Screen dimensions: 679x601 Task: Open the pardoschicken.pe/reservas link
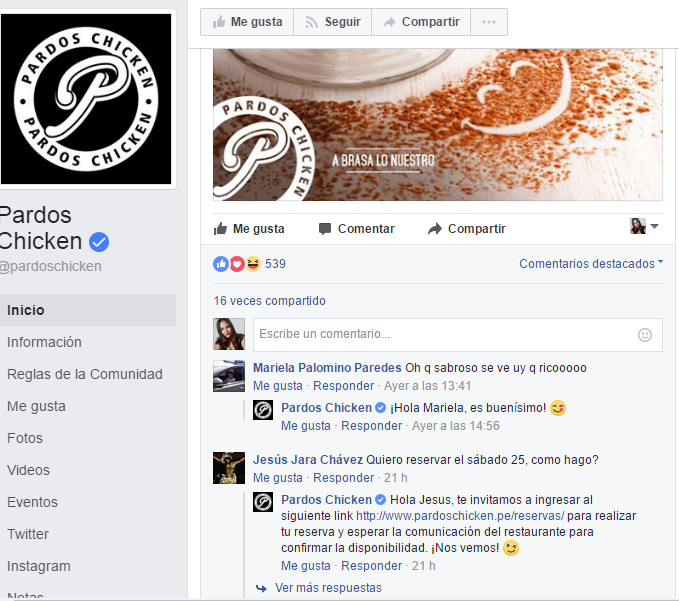[x=460, y=516]
